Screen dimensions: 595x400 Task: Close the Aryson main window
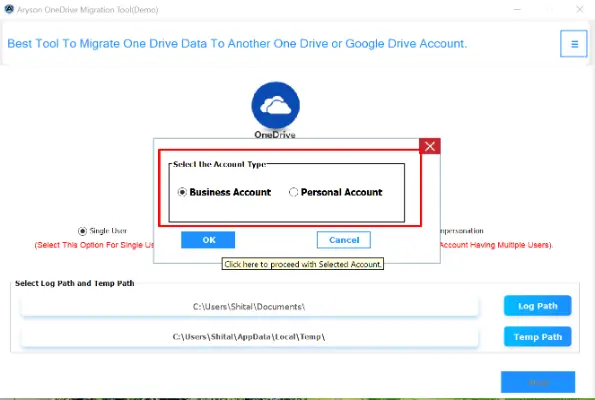[x=580, y=9]
